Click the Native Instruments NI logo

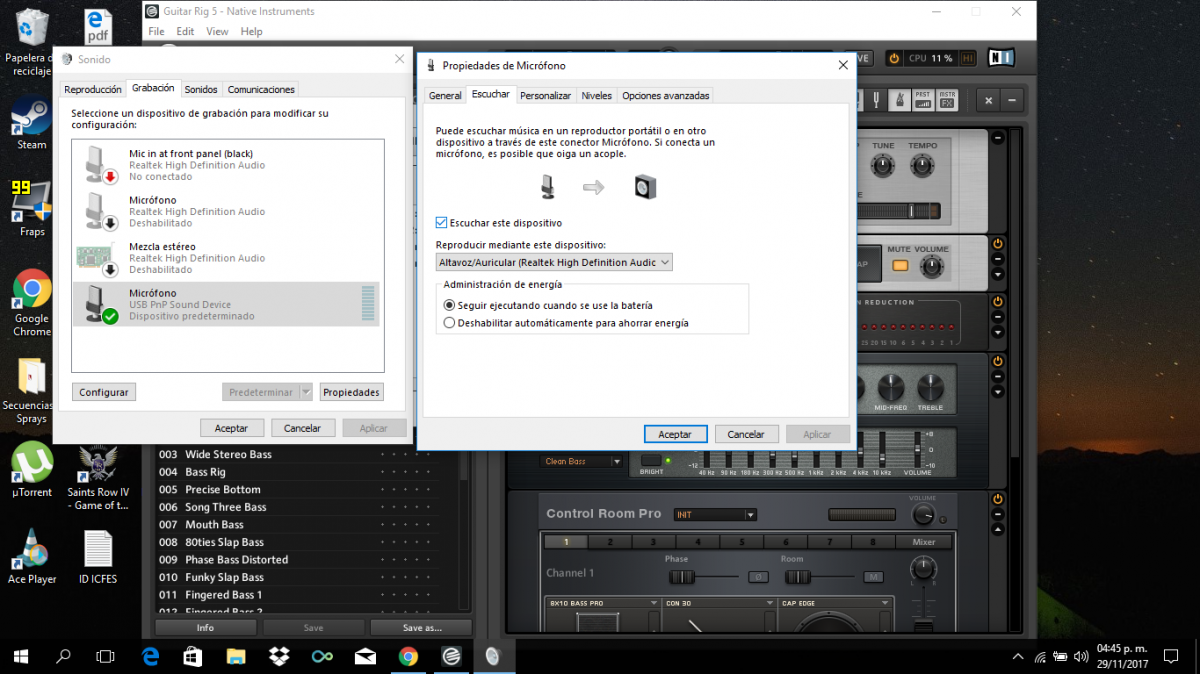[x=1000, y=58]
